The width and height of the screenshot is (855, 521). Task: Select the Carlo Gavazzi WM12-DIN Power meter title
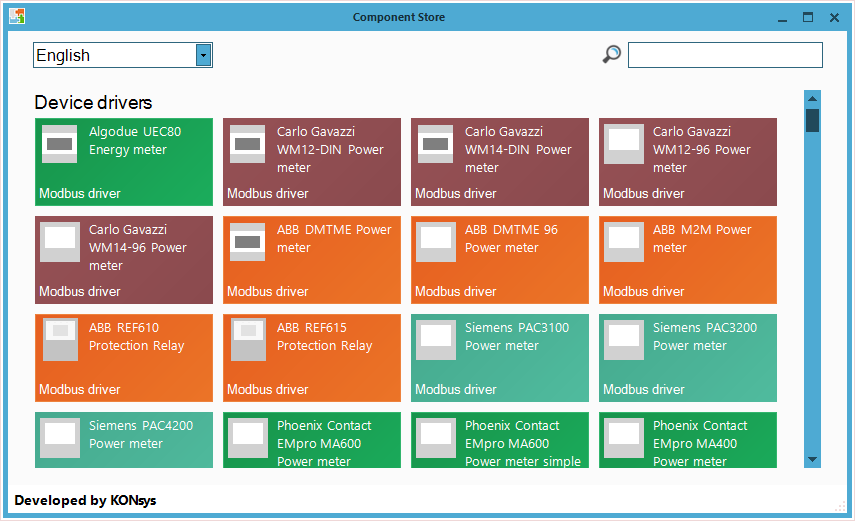coord(330,149)
